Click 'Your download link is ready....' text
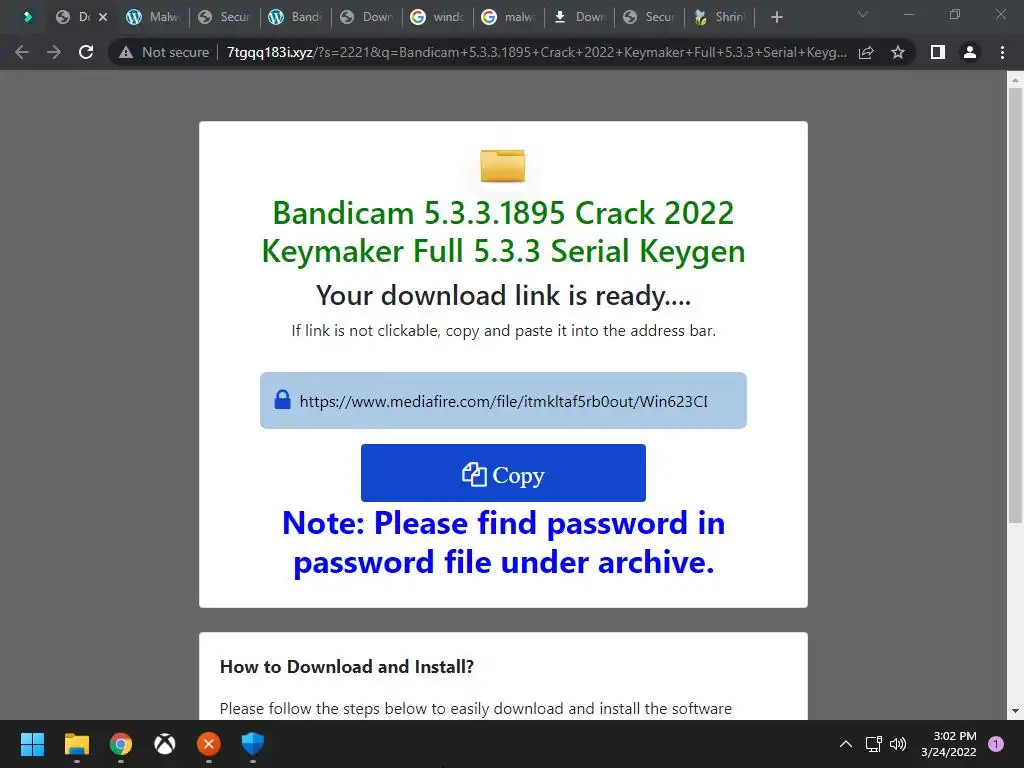Viewport: 1024px width, 768px height. (503, 296)
